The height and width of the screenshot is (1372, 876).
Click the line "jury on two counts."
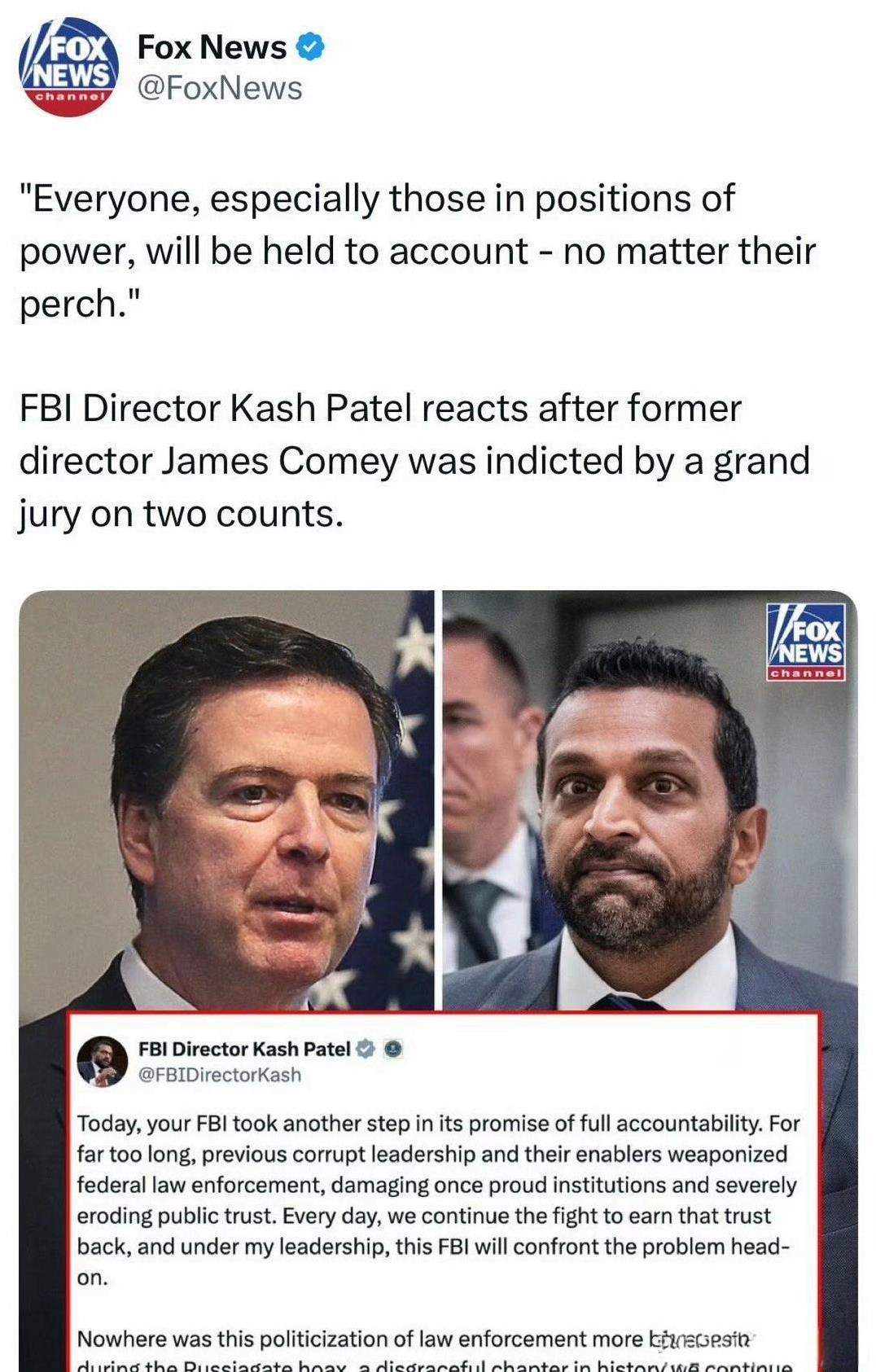[181, 514]
